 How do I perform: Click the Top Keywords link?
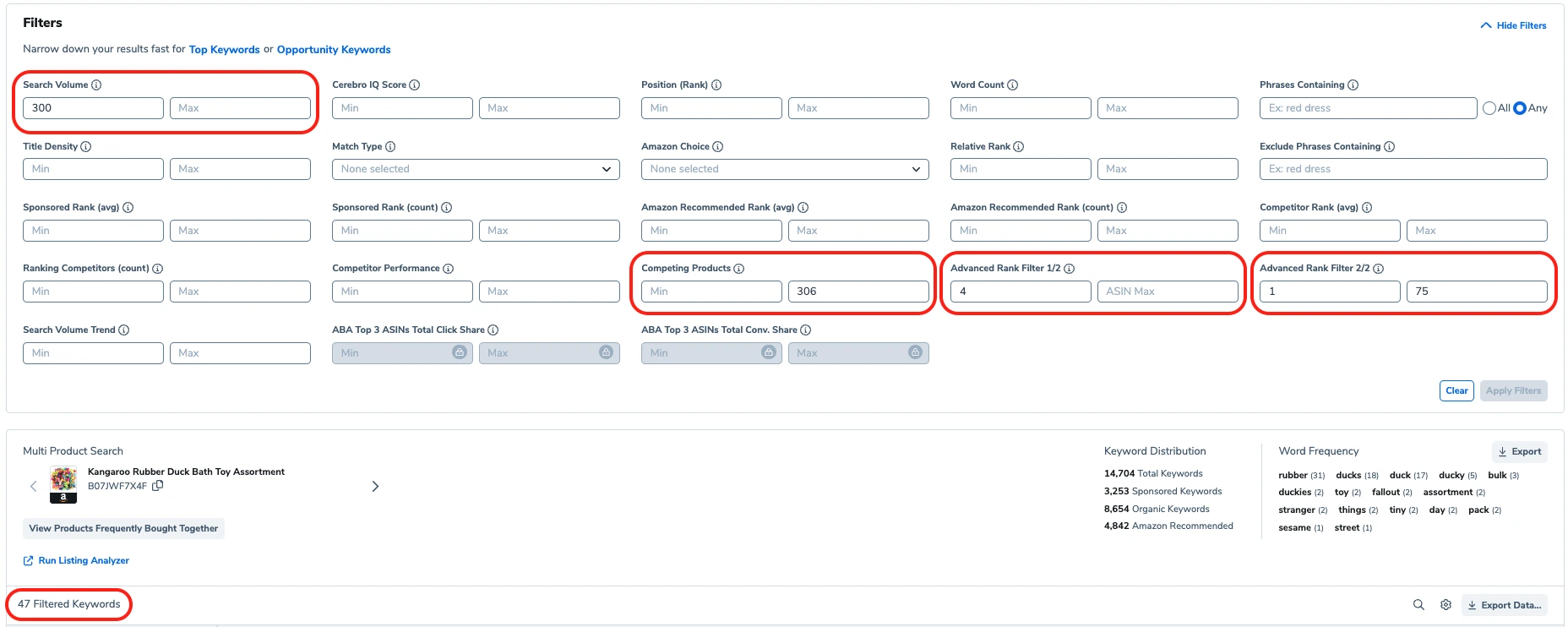point(224,50)
